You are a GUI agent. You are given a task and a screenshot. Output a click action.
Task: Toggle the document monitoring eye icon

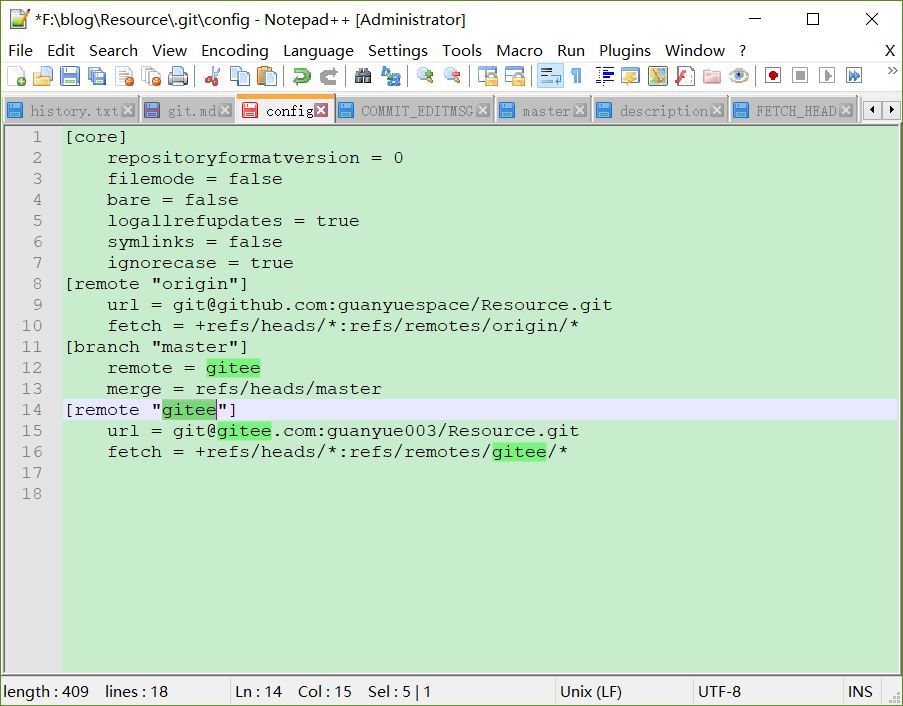(738, 76)
